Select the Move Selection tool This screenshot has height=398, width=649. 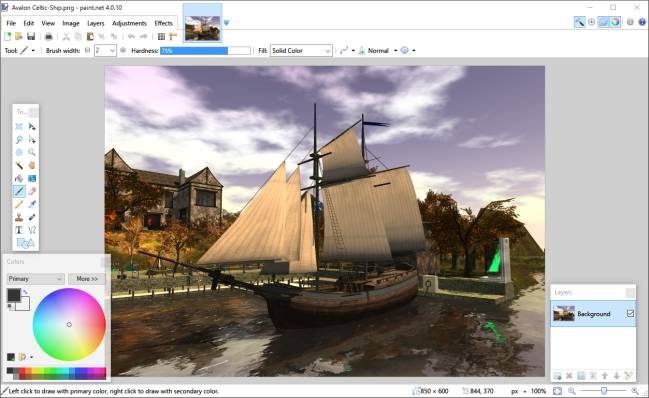coord(32,139)
